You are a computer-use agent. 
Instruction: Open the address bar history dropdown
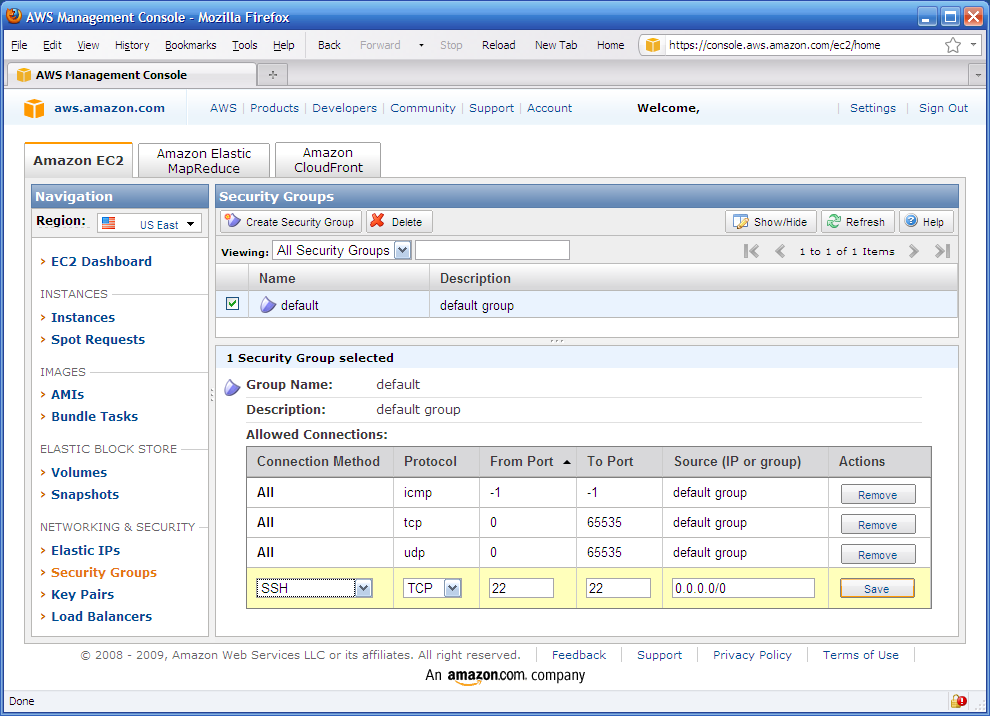click(973, 45)
